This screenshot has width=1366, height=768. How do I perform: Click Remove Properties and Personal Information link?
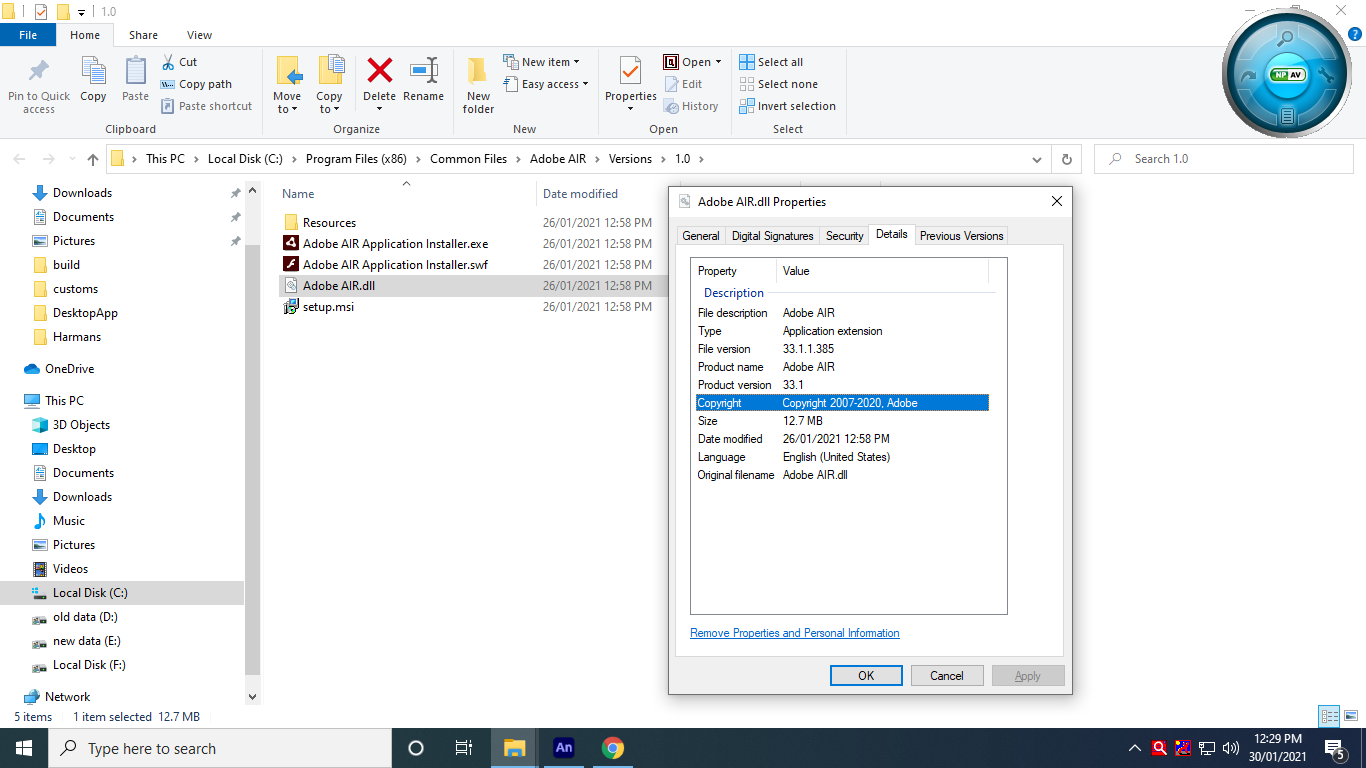794,632
